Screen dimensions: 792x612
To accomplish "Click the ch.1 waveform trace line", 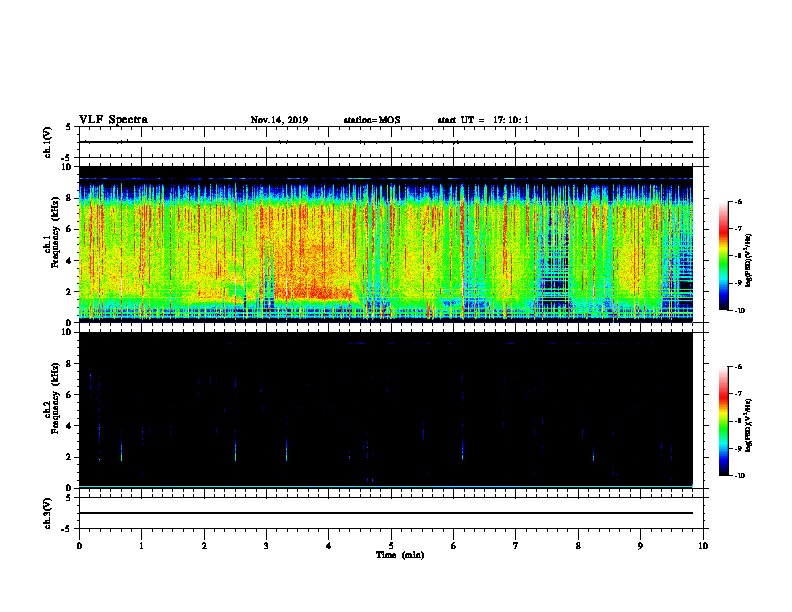I will click(x=386, y=142).
